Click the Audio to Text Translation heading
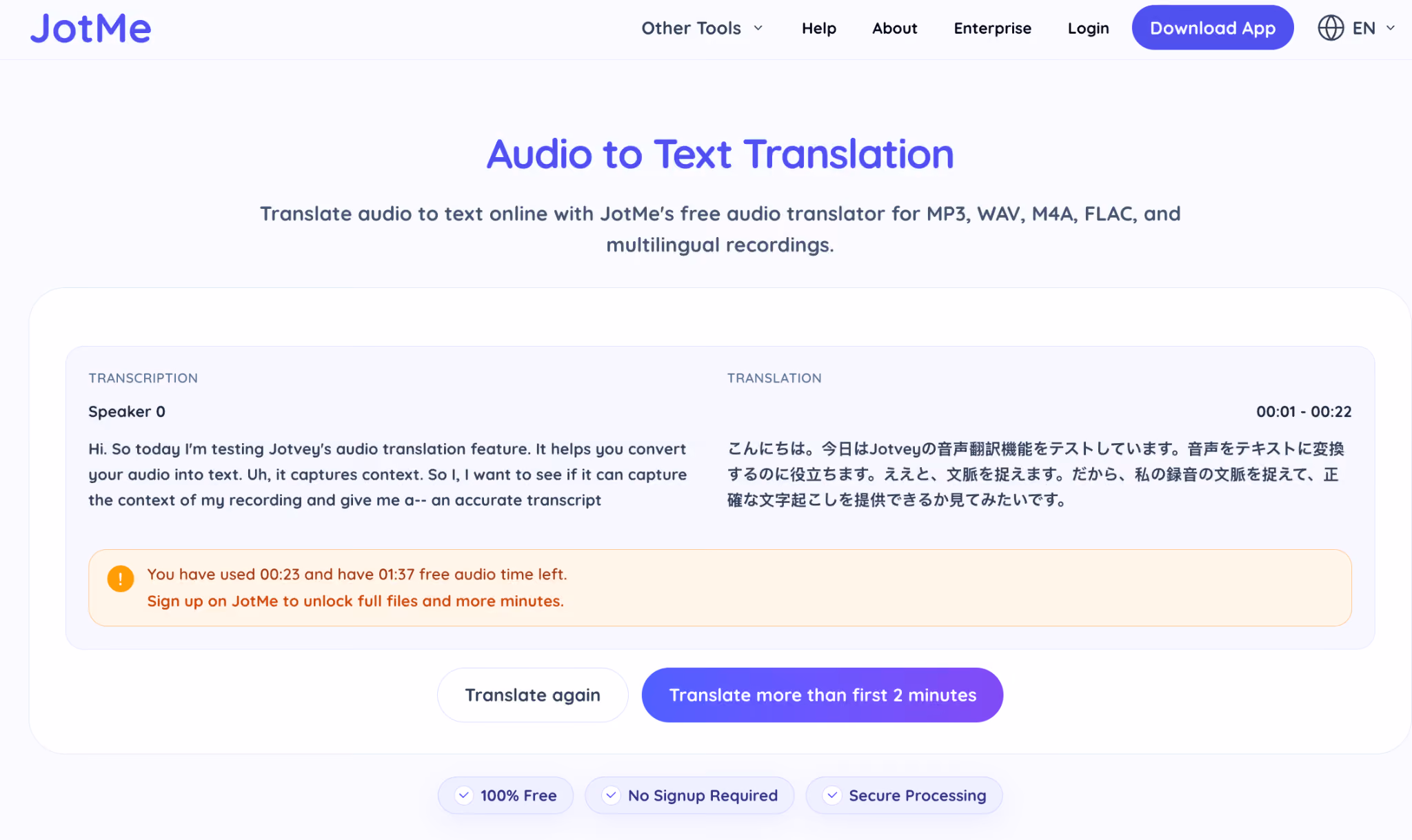 [x=720, y=154]
